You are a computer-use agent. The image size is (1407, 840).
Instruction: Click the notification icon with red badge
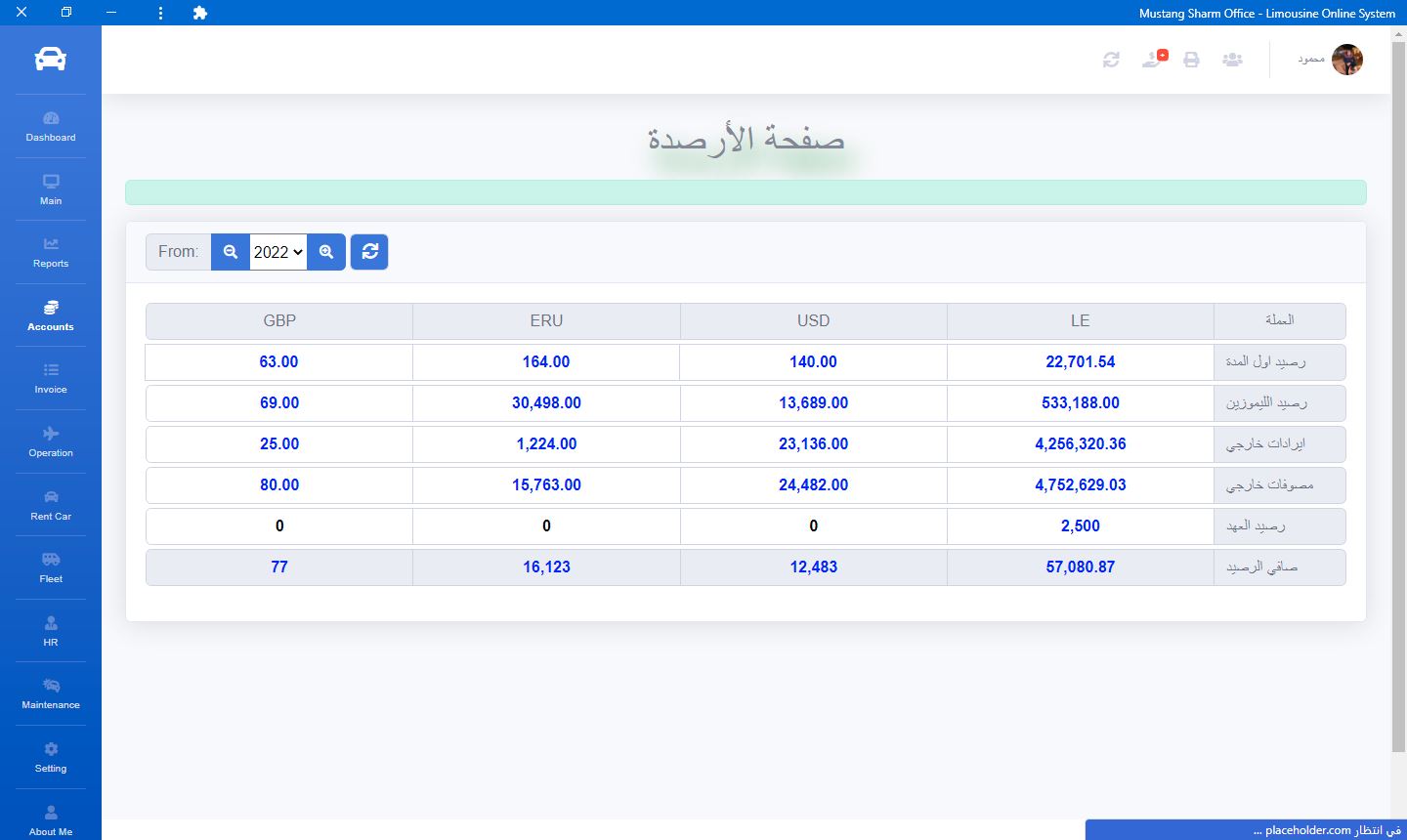point(1154,60)
